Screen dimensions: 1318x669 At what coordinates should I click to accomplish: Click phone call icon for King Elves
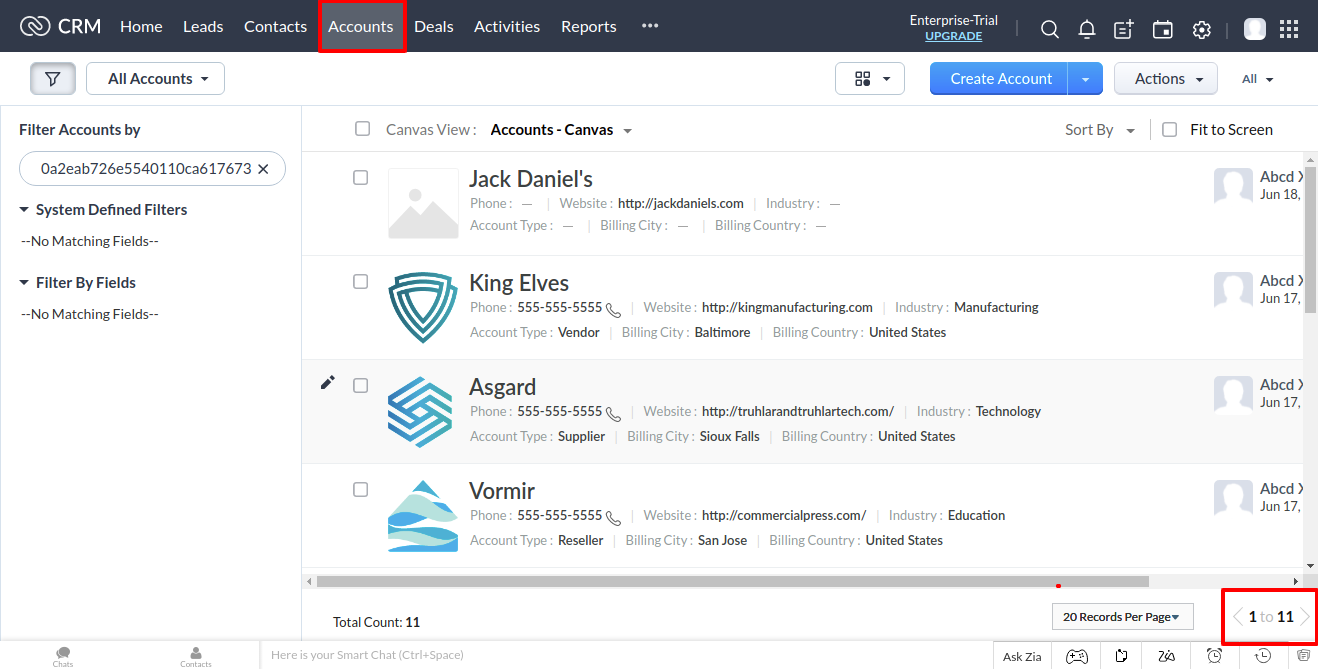[x=613, y=310]
